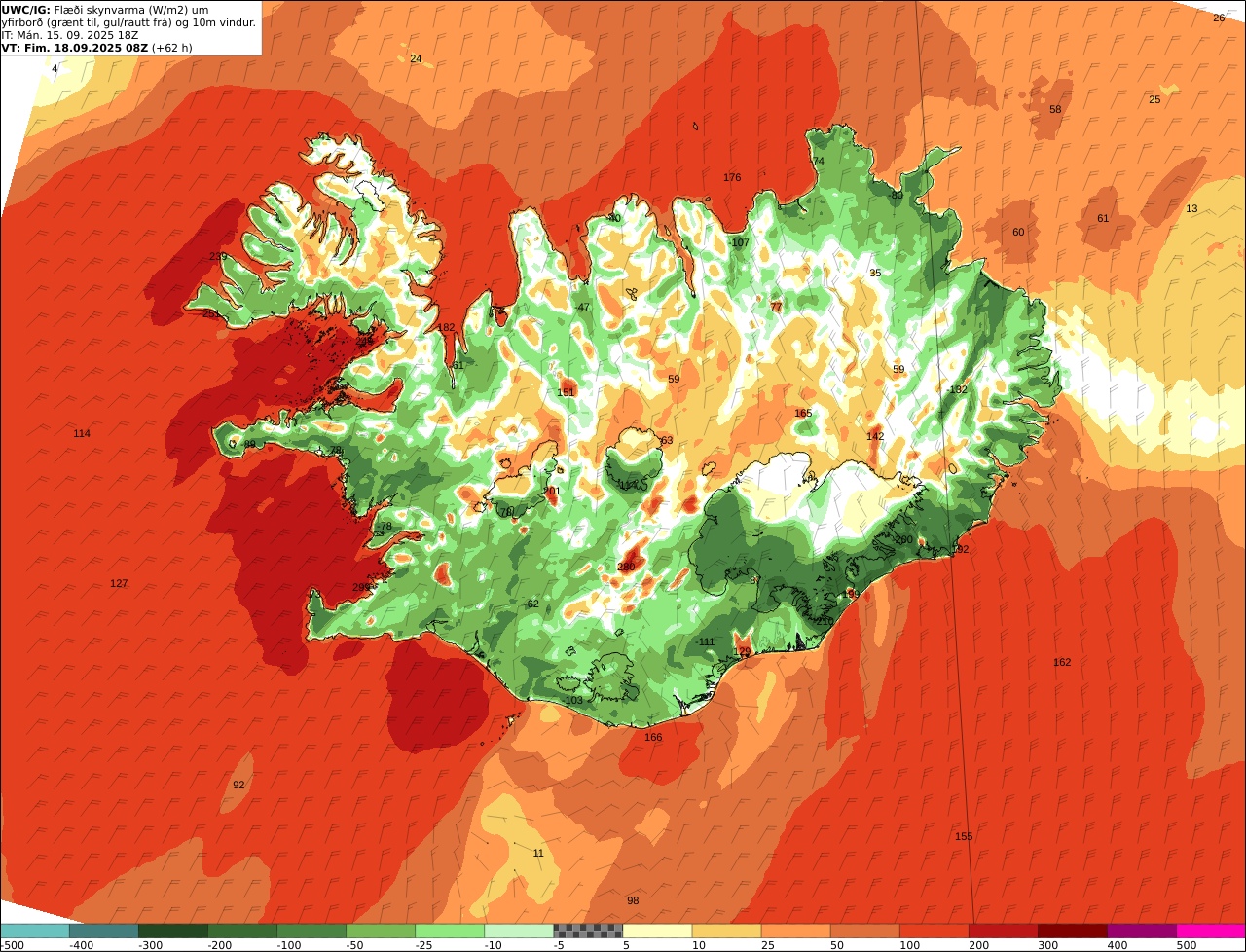Viewport: 1246px width, 952px height.
Task: Click the map value 127 west of Iceland
Action: pyautogui.click(x=119, y=583)
